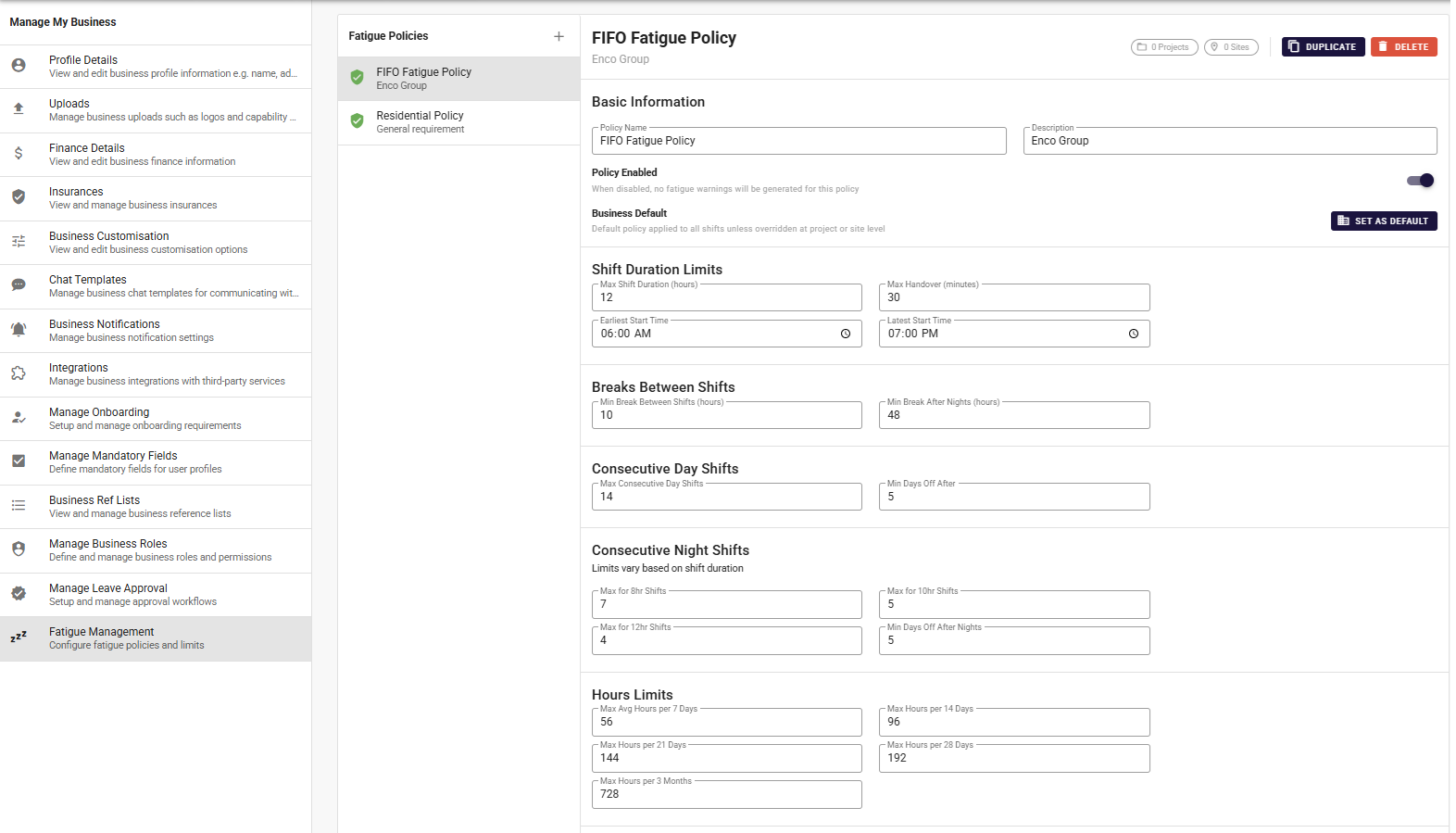Edit Max Hours per 14 Days field
Image resolution: width=1456 pixels, height=833 pixels.
pyautogui.click(x=1014, y=722)
